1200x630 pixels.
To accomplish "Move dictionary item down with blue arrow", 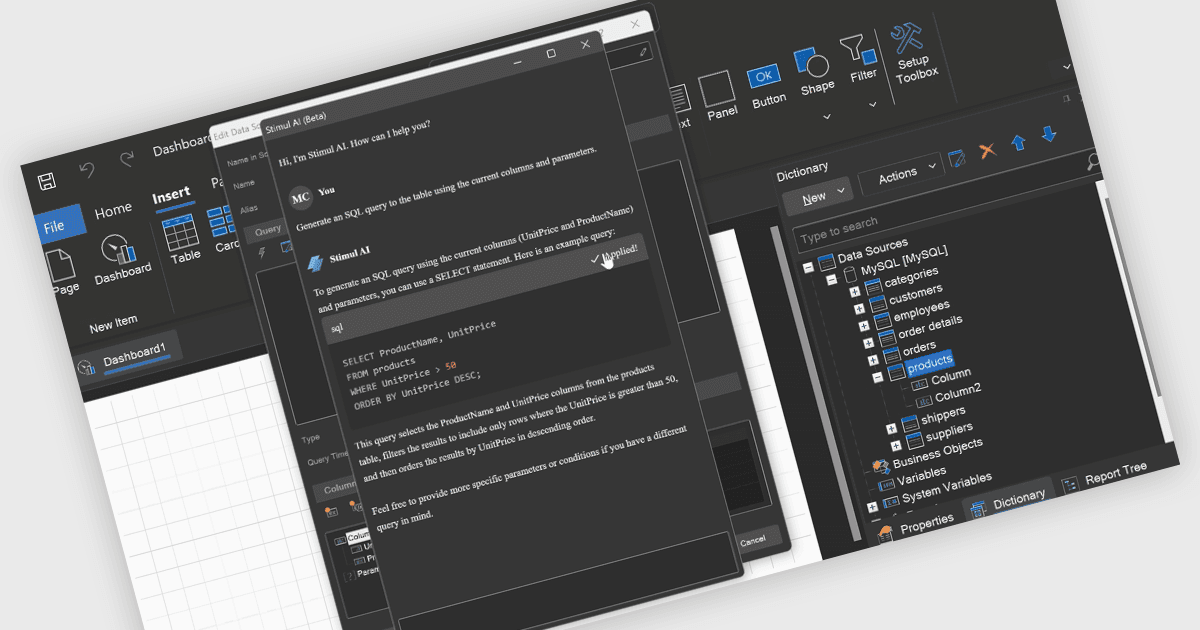I will click(x=1049, y=133).
